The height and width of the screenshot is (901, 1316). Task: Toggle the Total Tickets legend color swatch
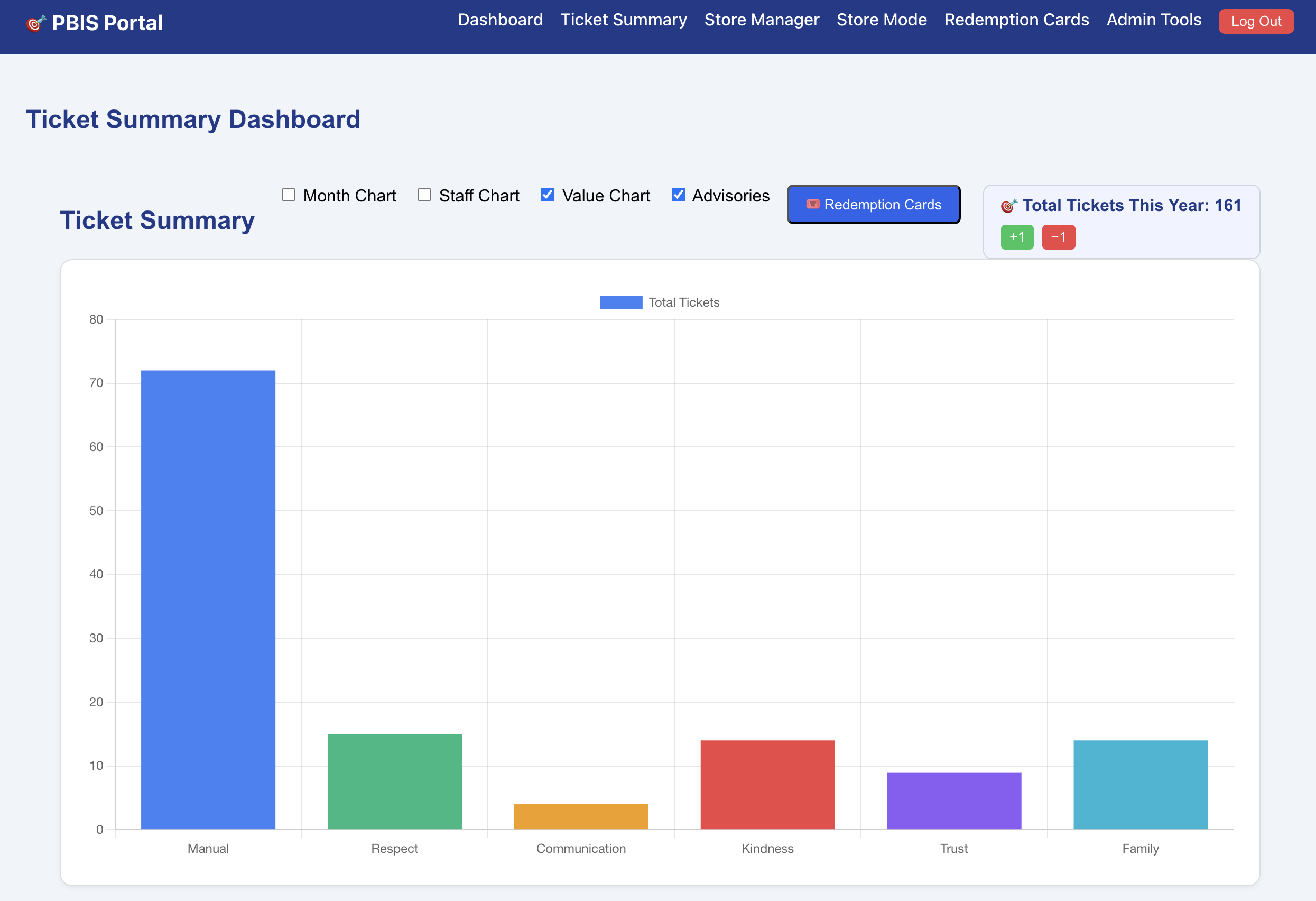tap(621, 302)
